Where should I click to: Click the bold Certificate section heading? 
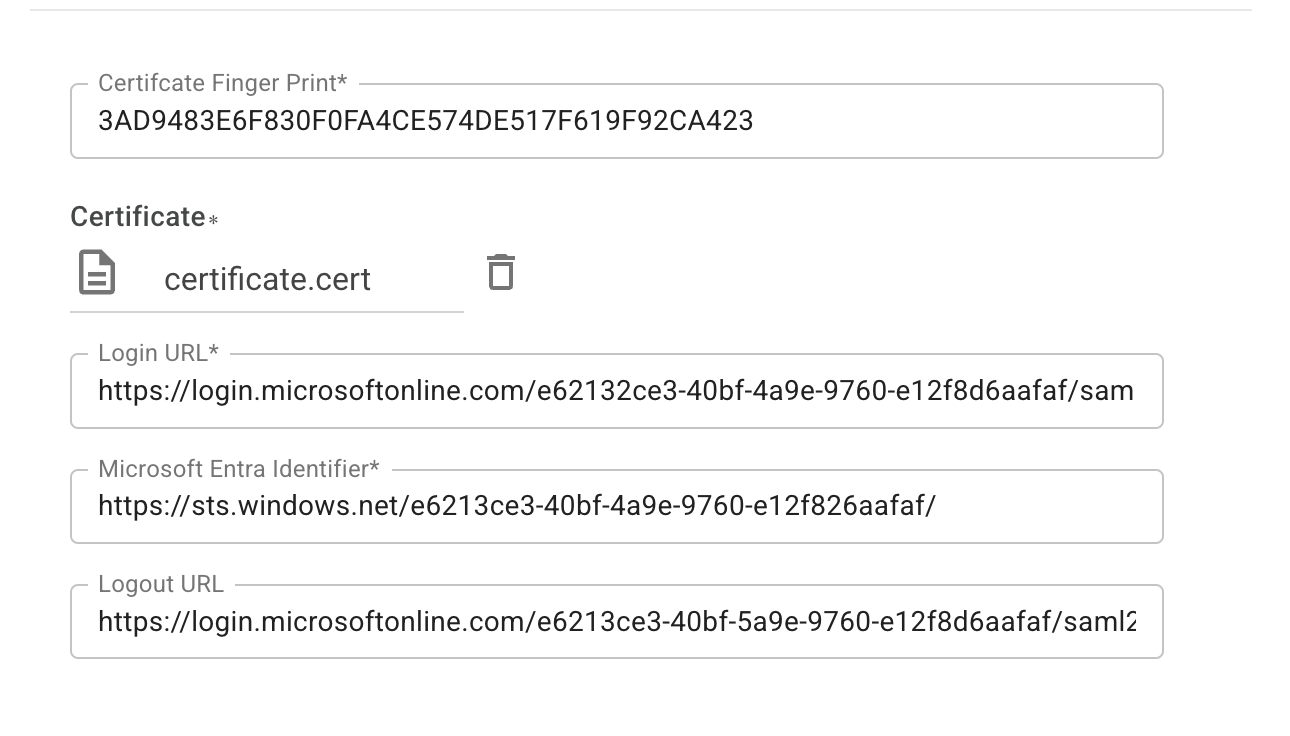coord(137,217)
